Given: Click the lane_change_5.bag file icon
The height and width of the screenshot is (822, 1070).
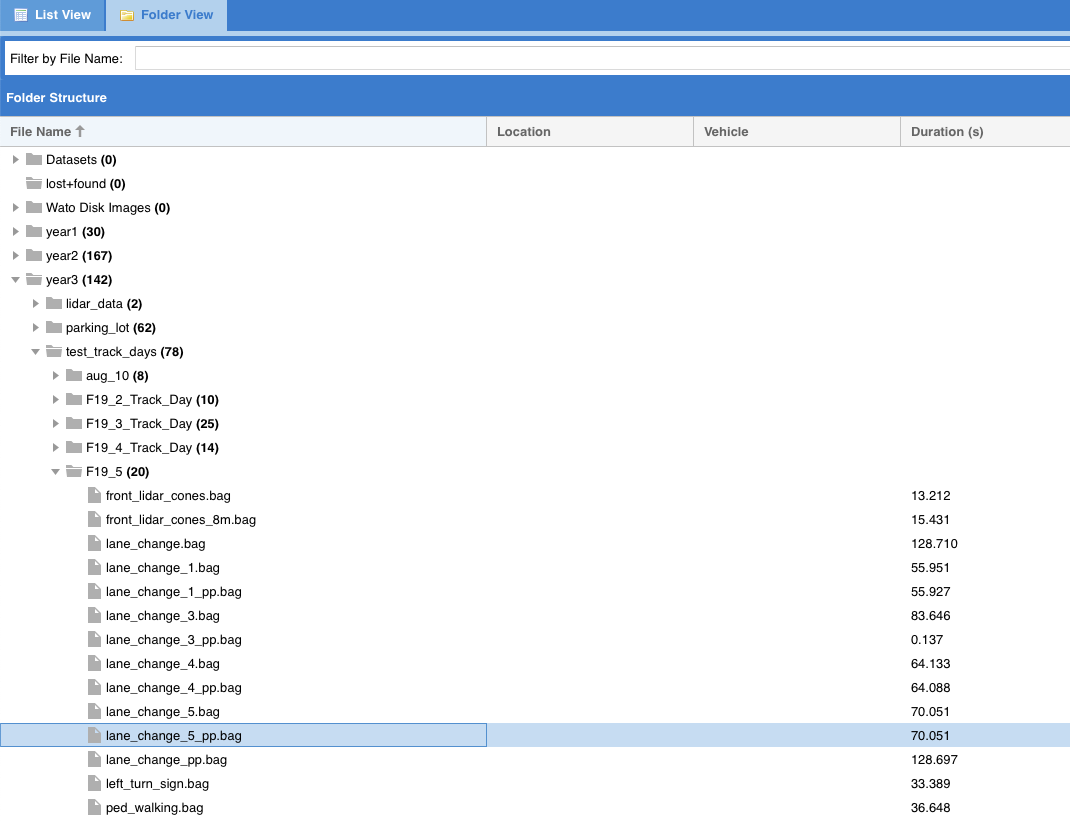Looking at the screenshot, I should [94, 711].
